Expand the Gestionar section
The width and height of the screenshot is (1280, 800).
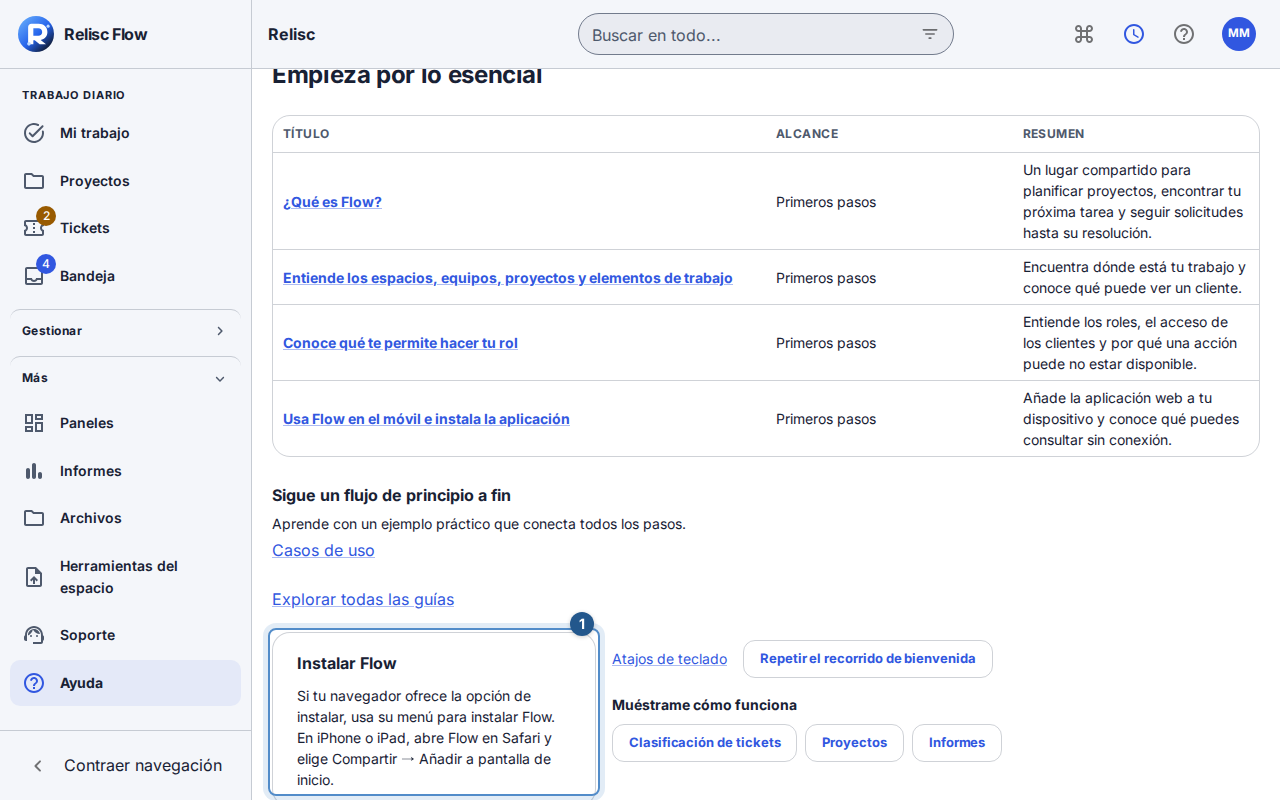pyautogui.click(x=125, y=331)
